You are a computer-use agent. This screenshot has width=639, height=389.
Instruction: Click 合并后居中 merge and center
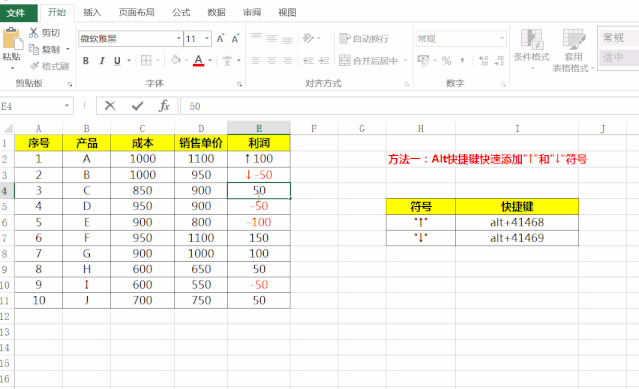coord(368,61)
